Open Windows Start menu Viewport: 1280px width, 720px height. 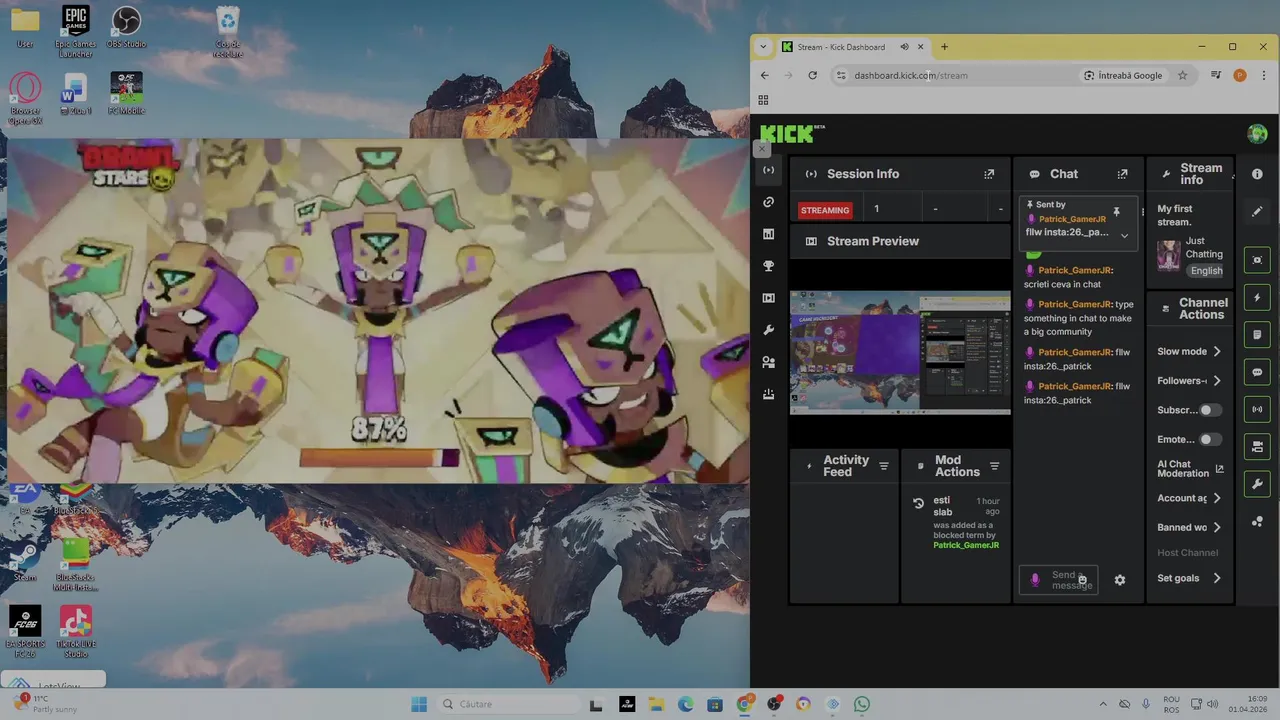tap(419, 704)
